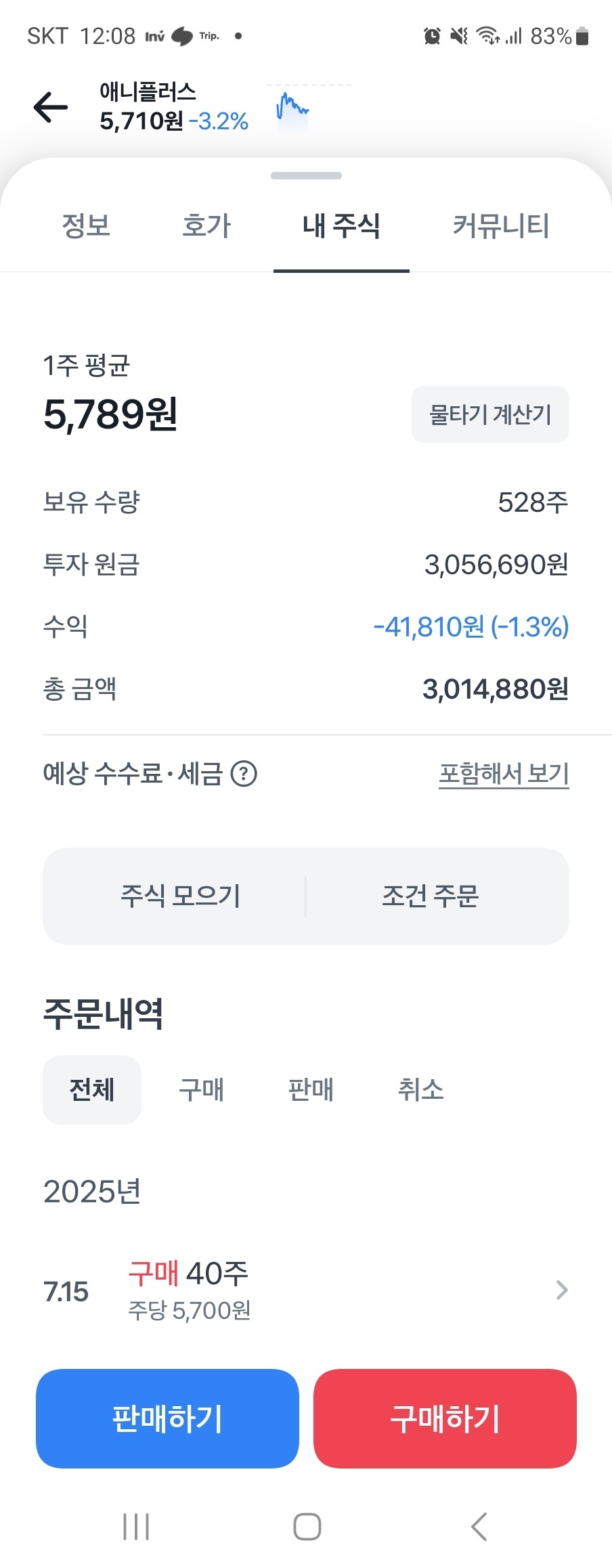Viewport: 612px width, 1568px height.
Task: Switch to the 호가 tab
Action: [206, 226]
